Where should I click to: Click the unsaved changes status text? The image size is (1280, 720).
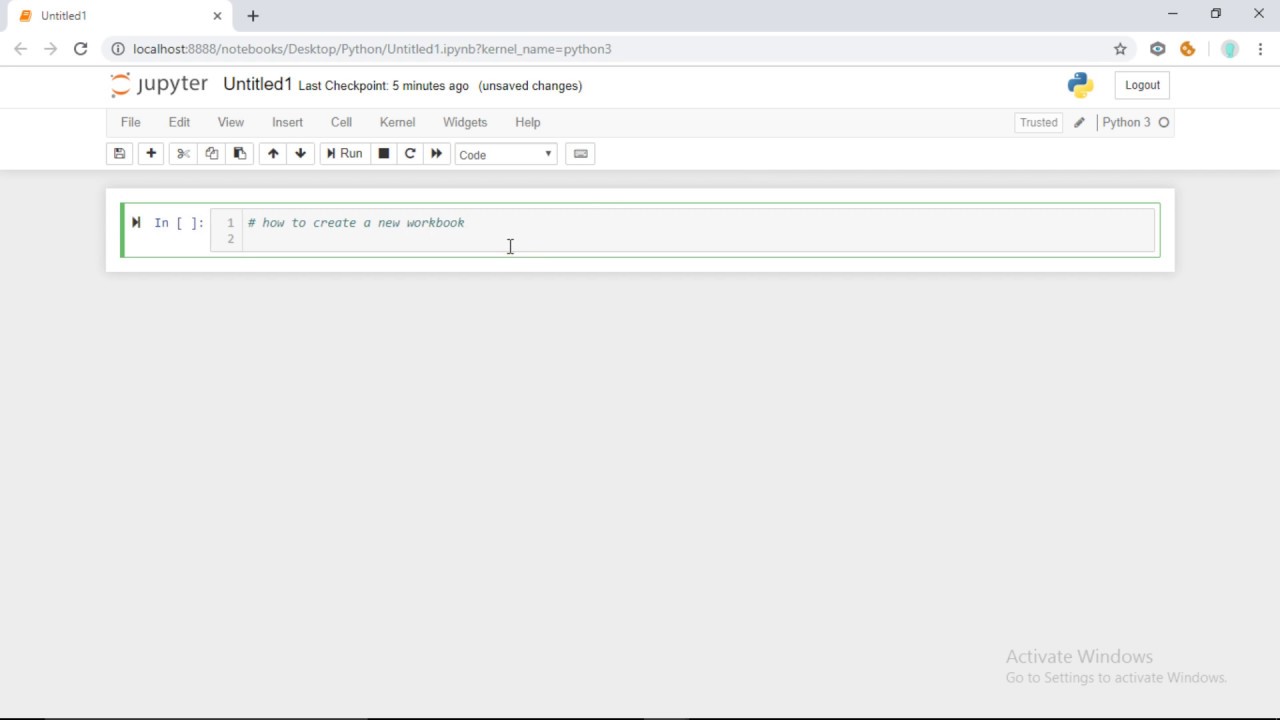(530, 86)
